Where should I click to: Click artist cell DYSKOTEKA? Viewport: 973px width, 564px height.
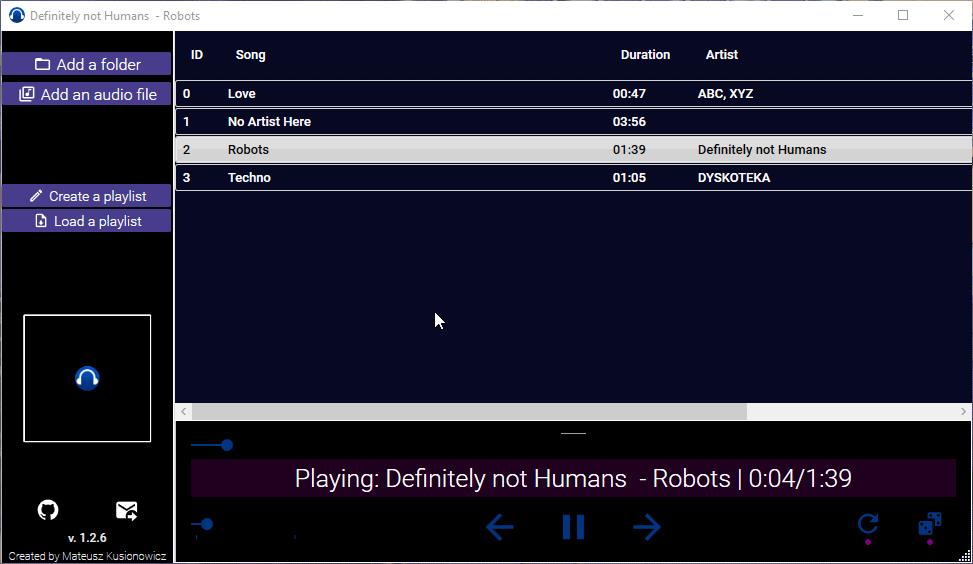[x=734, y=177]
